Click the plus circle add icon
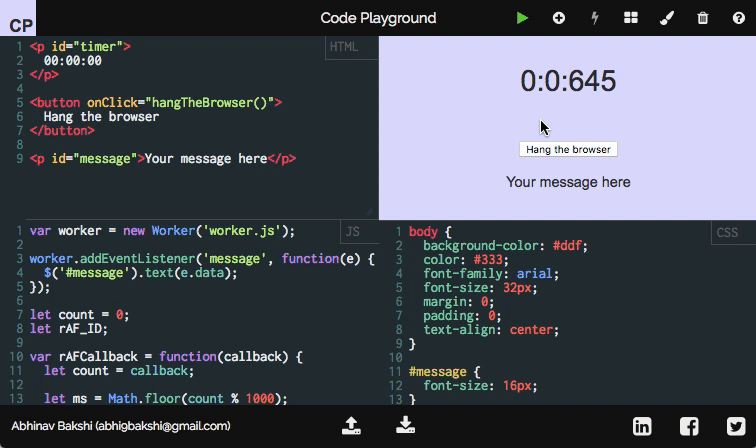 point(559,18)
